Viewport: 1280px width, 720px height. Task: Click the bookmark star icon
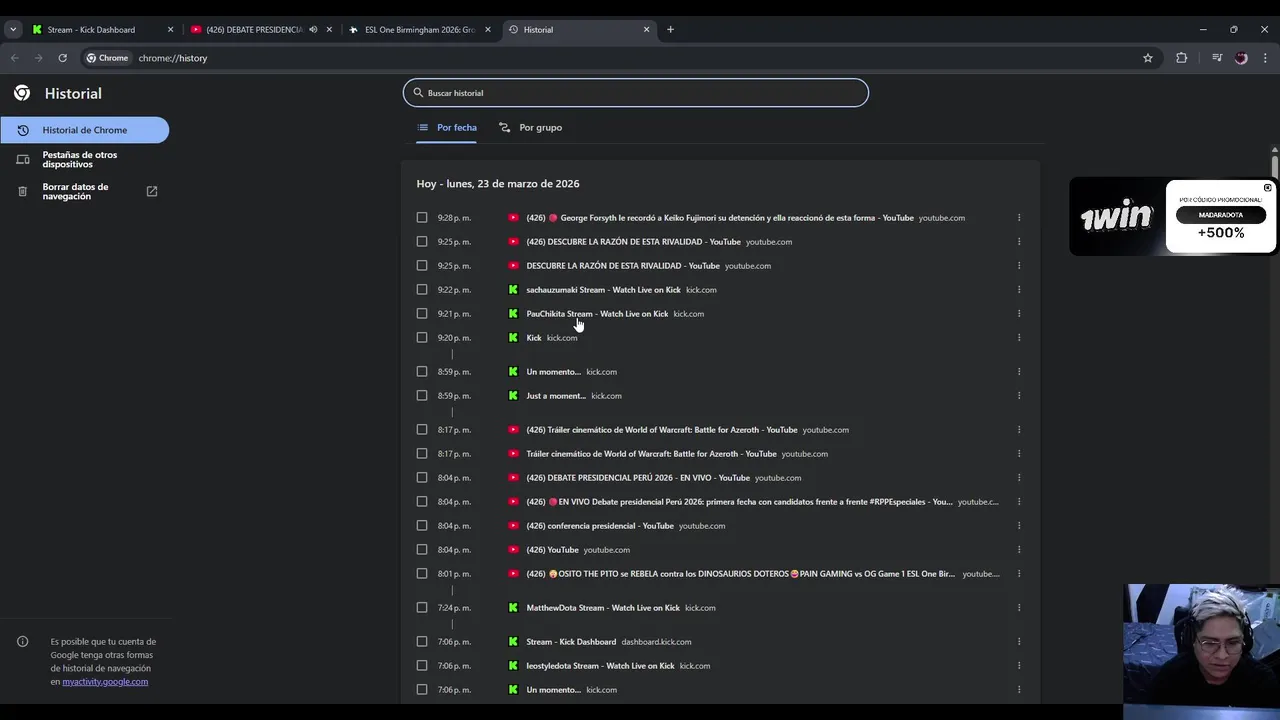tap(1148, 58)
